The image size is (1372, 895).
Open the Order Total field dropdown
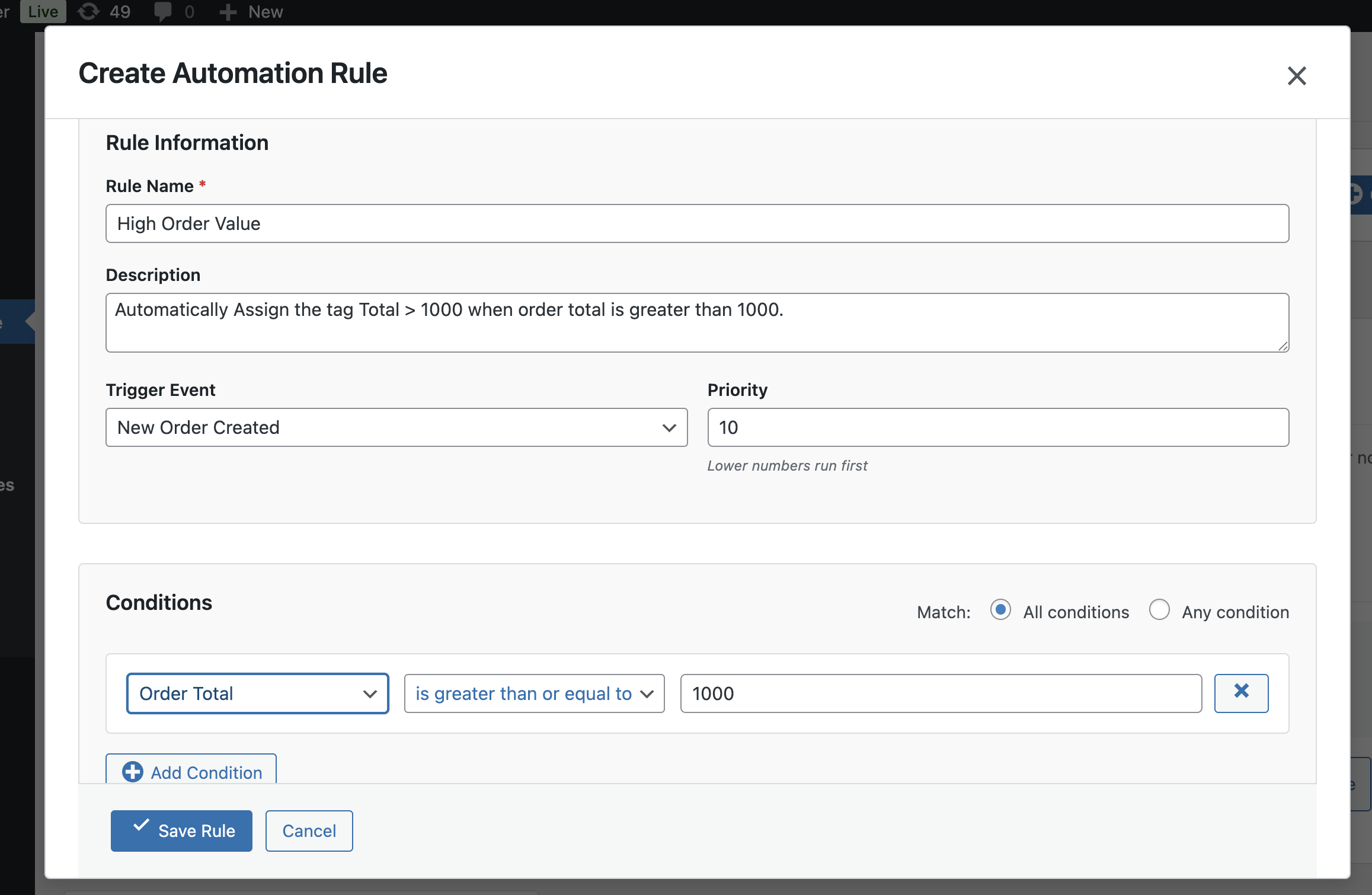pyautogui.click(x=257, y=693)
